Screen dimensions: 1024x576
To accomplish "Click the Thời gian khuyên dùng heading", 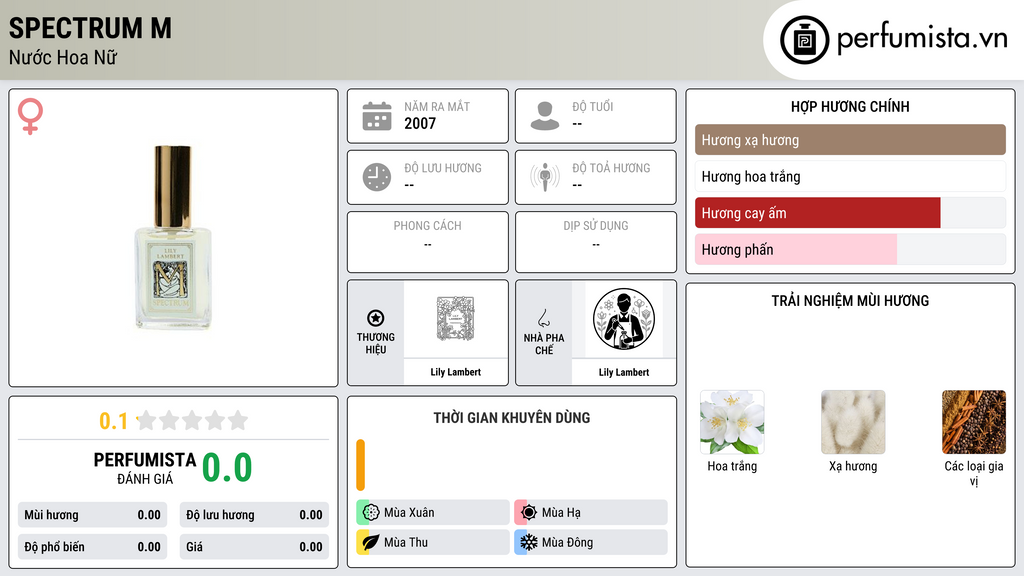I will pos(512,417).
